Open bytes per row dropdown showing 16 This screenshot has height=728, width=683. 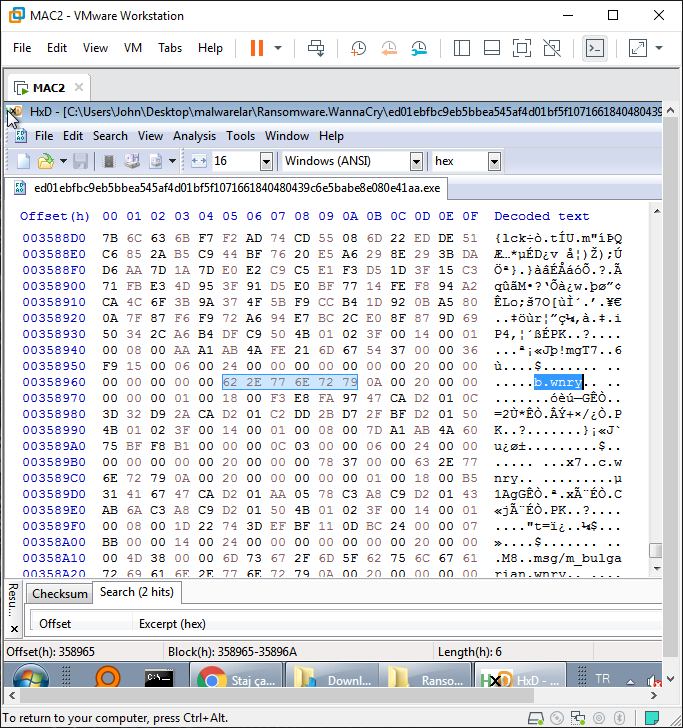[266, 162]
